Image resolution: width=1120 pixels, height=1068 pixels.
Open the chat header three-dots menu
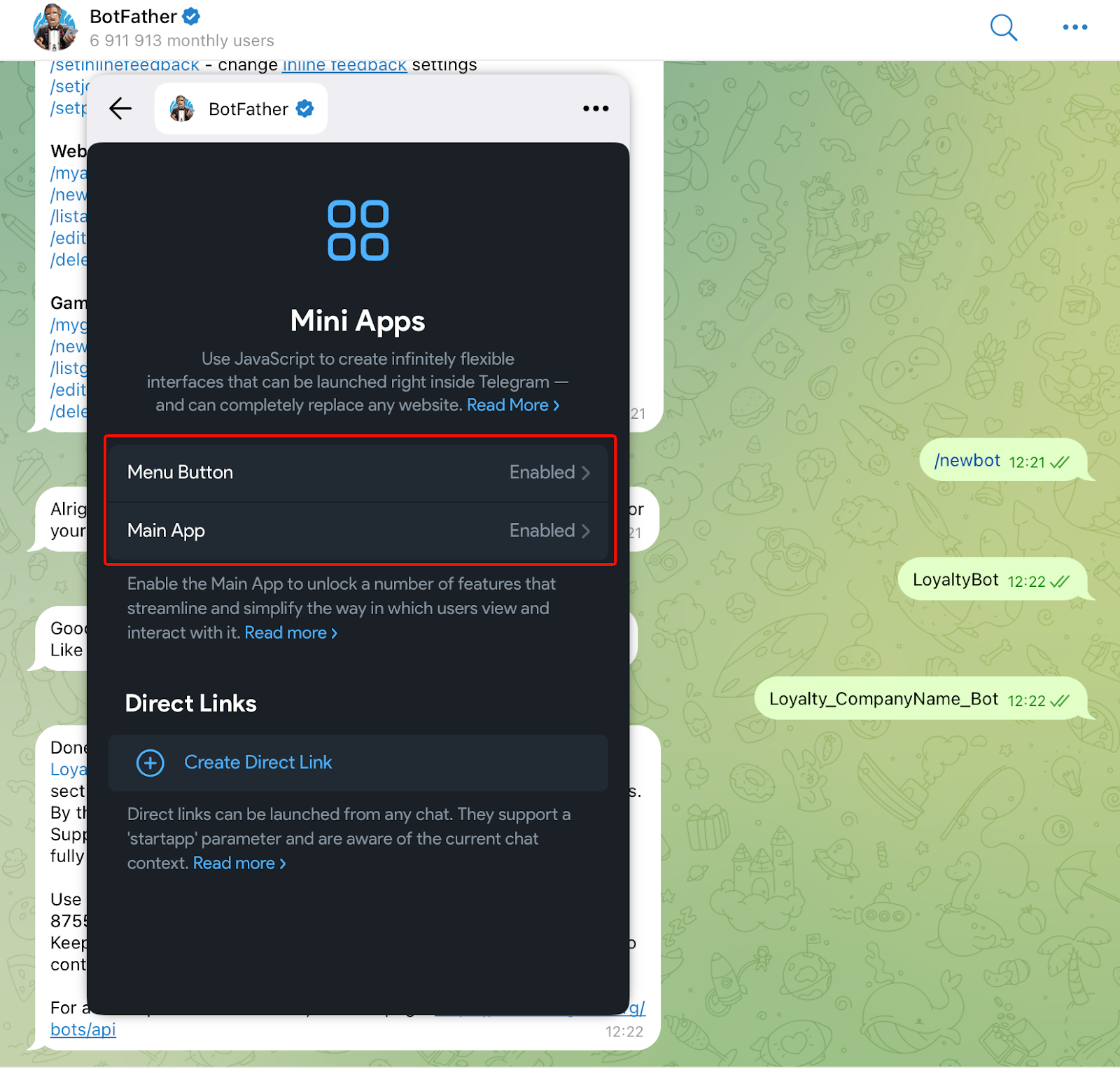click(1074, 28)
